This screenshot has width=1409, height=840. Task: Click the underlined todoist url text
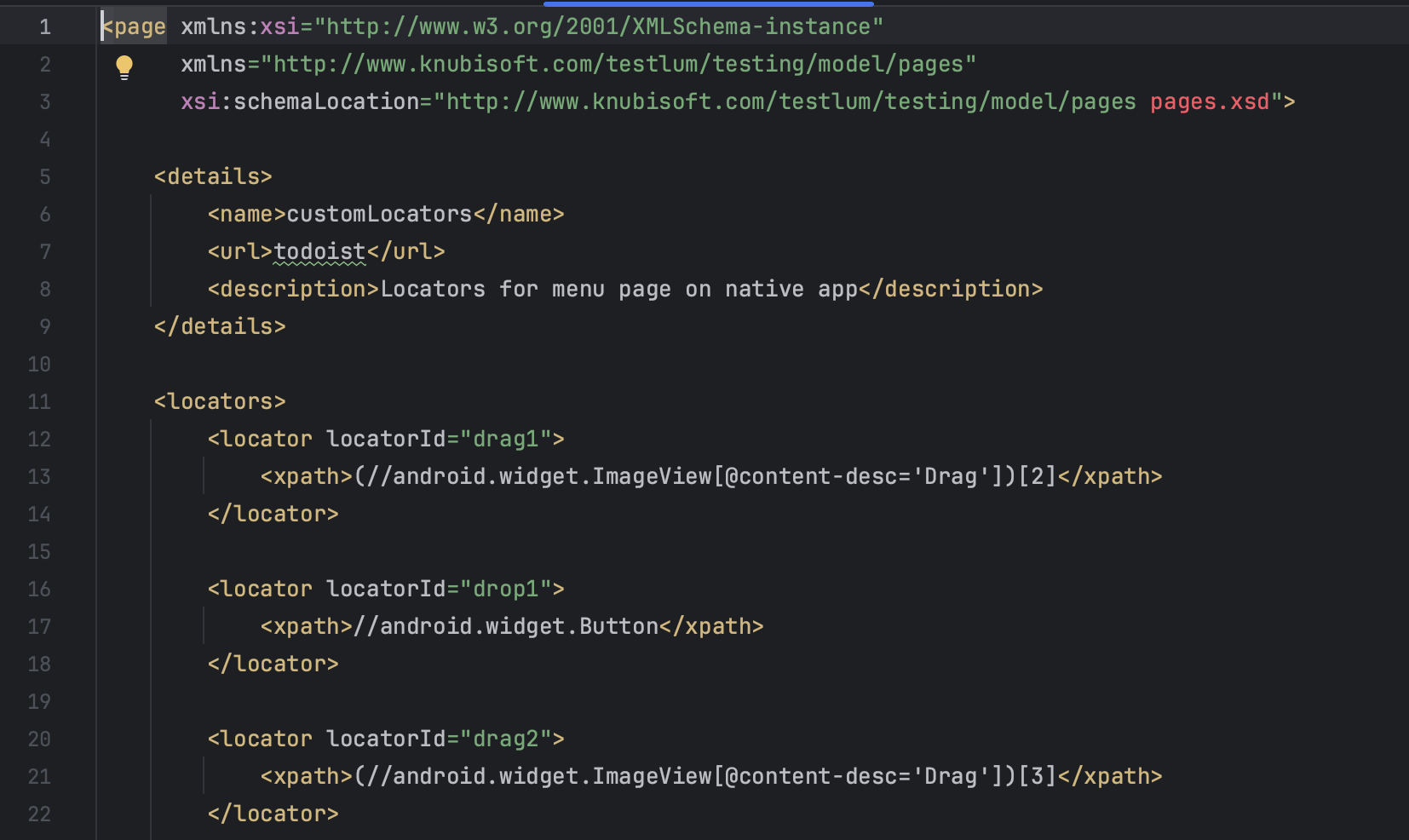tap(319, 251)
